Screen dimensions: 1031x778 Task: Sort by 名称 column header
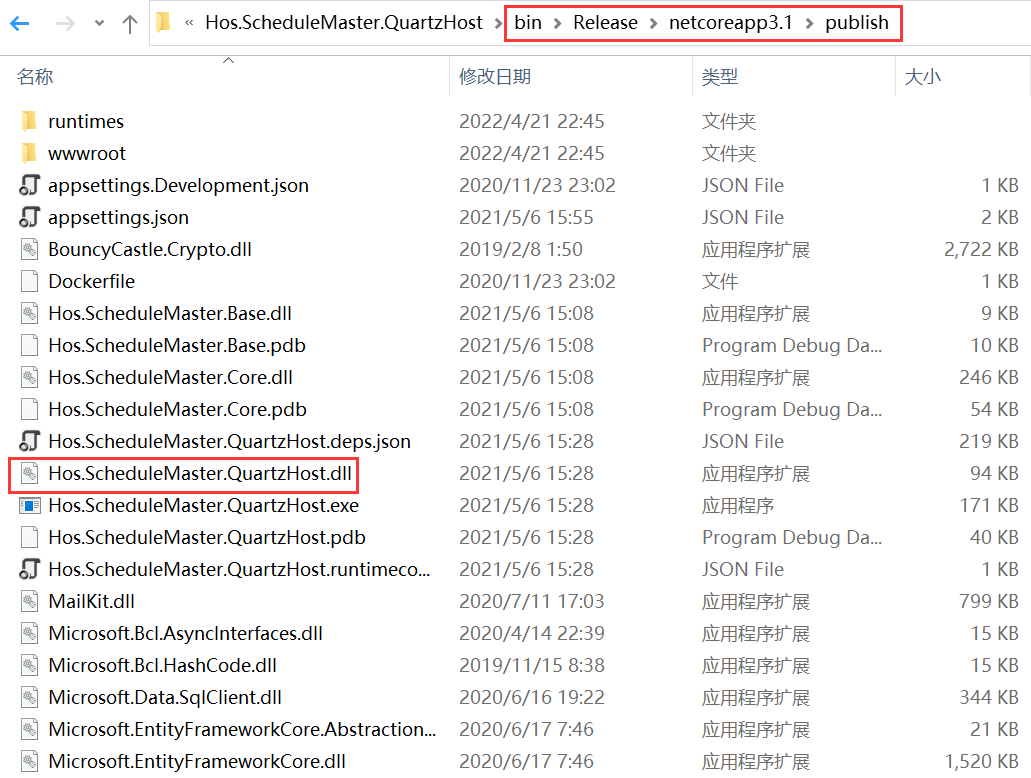36,76
